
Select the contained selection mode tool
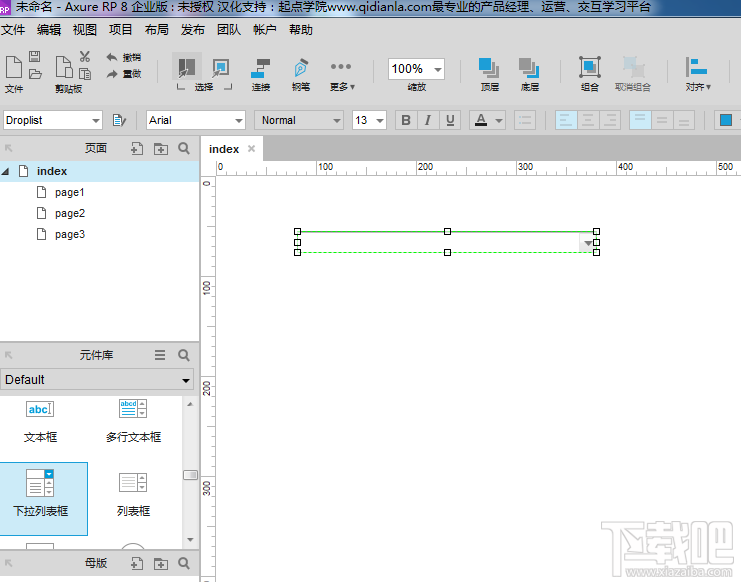pyautogui.click(x=221, y=68)
